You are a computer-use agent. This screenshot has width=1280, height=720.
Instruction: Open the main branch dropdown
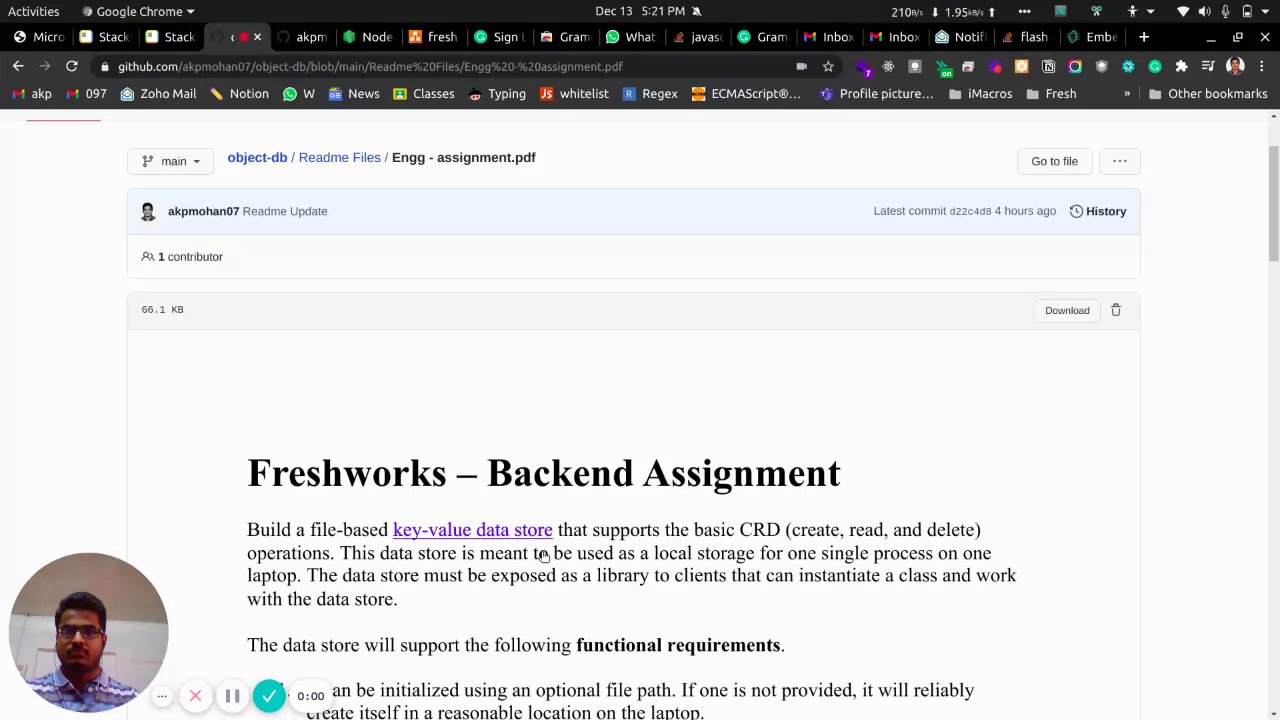pyautogui.click(x=171, y=161)
